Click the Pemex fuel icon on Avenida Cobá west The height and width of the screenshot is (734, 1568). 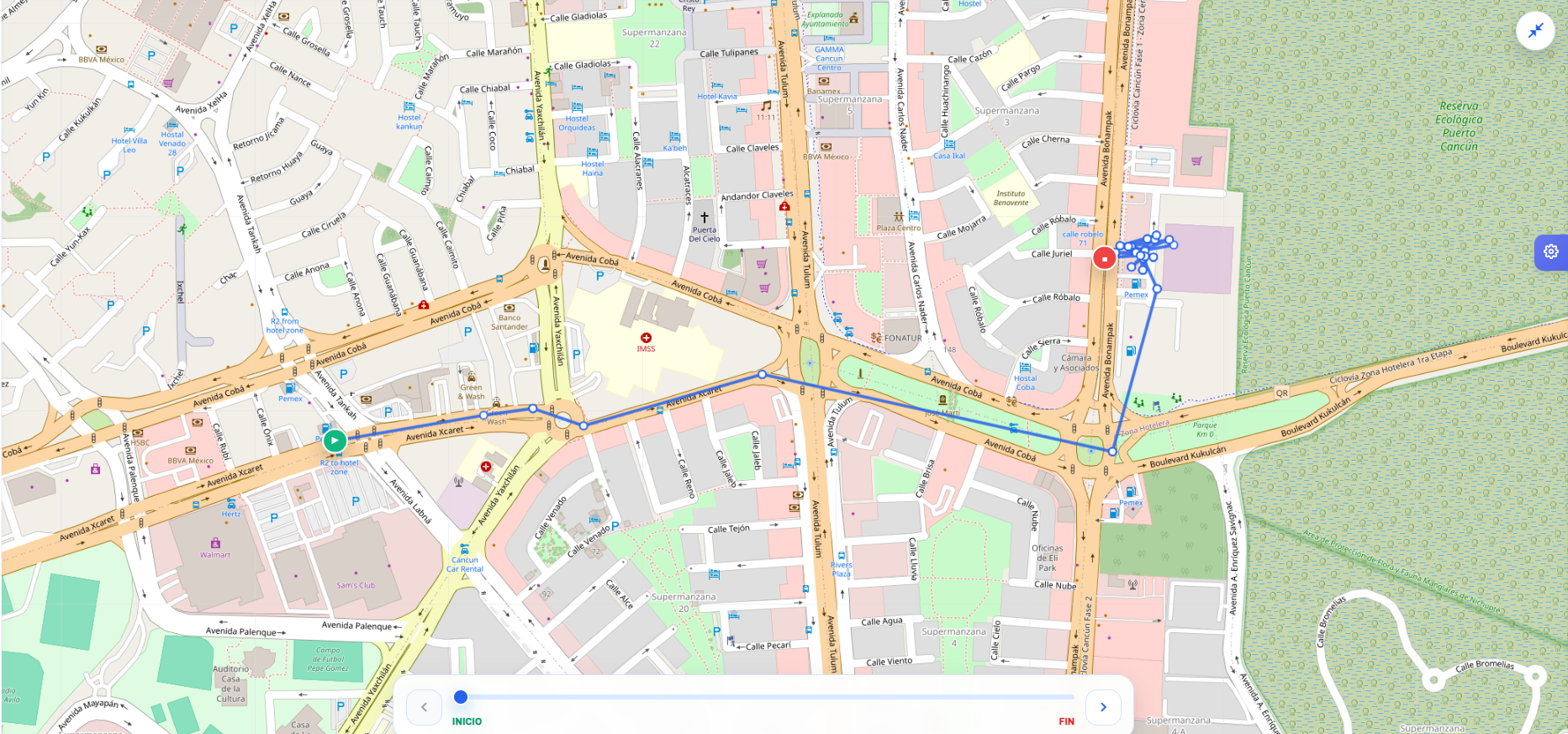[x=289, y=388]
